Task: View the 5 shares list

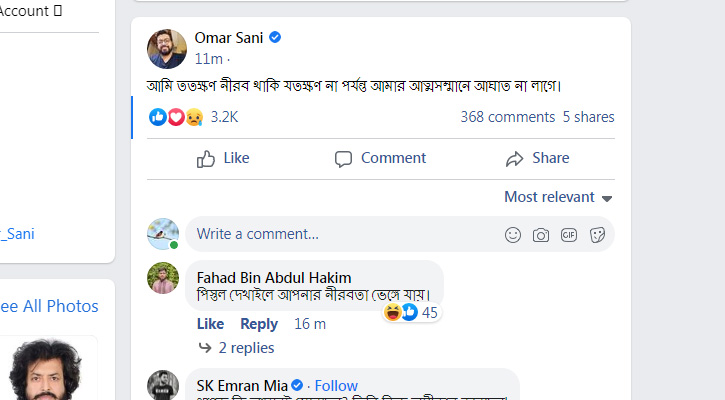Action: click(x=588, y=117)
